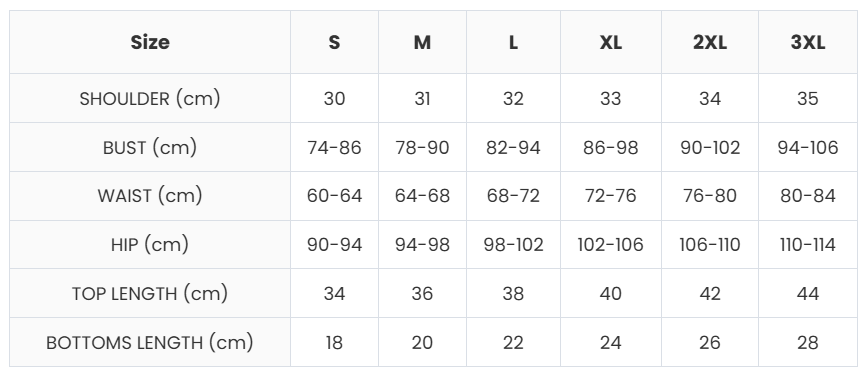This screenshot has width=867, height=376.
Task: Select the S size header
Action: (334, 42)
